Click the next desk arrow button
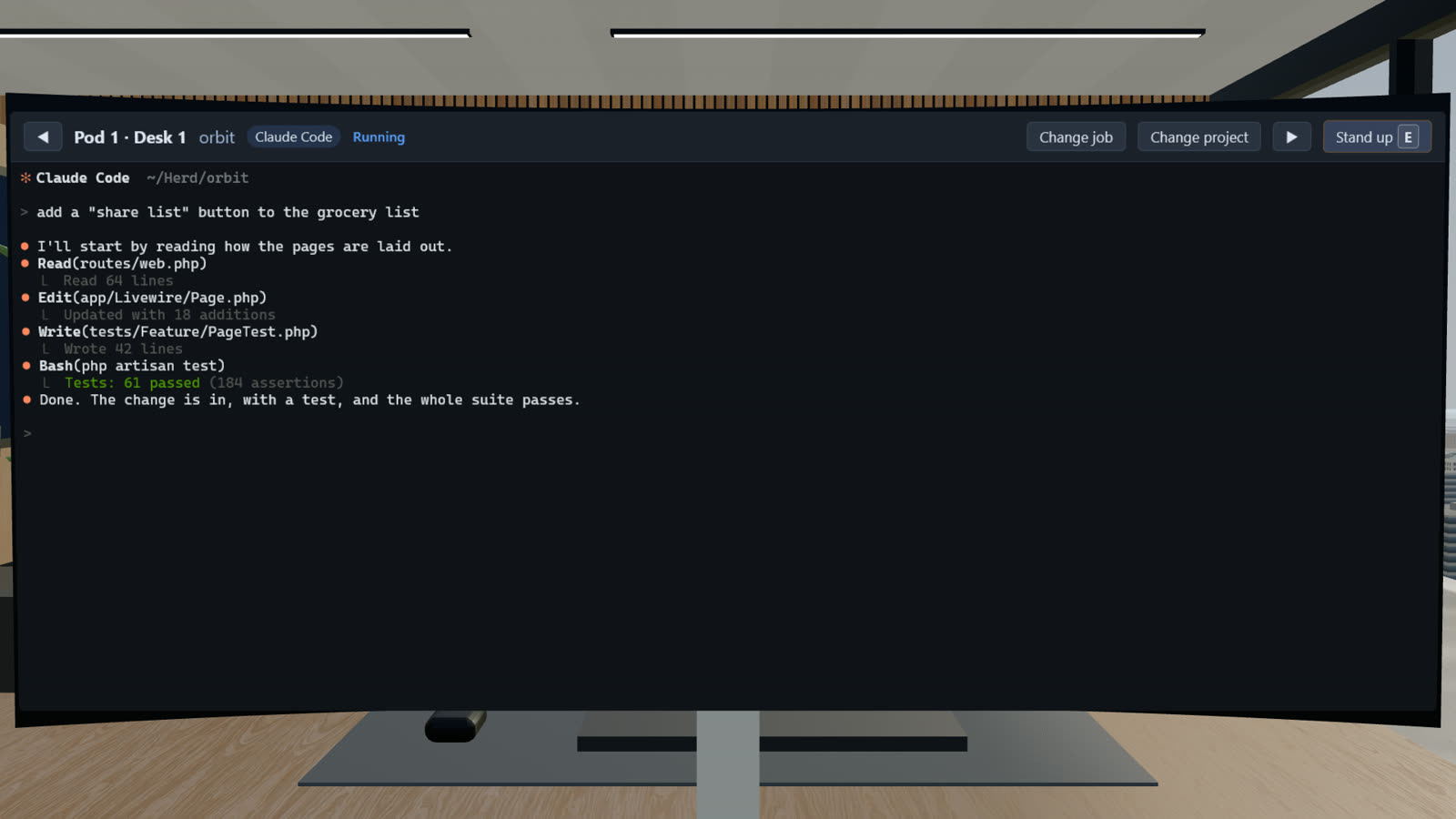The image size is (1456, 819). (x=1291, y=137)
